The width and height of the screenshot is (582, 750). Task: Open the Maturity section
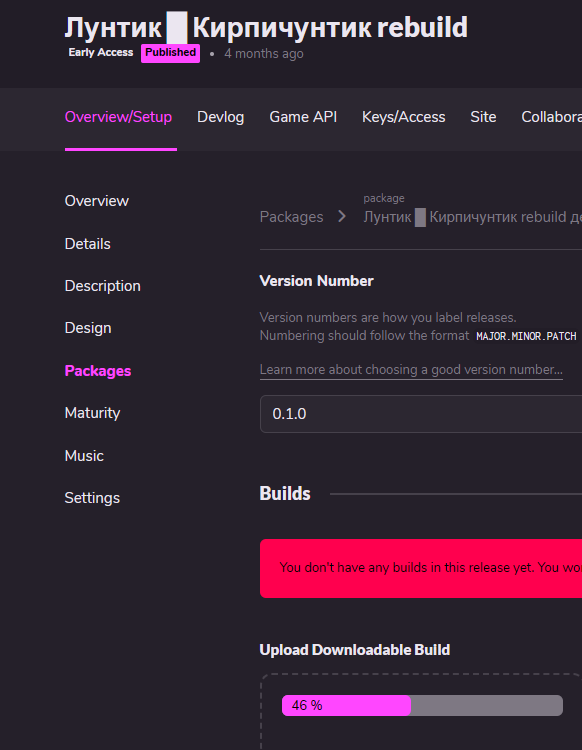[92, 413]
